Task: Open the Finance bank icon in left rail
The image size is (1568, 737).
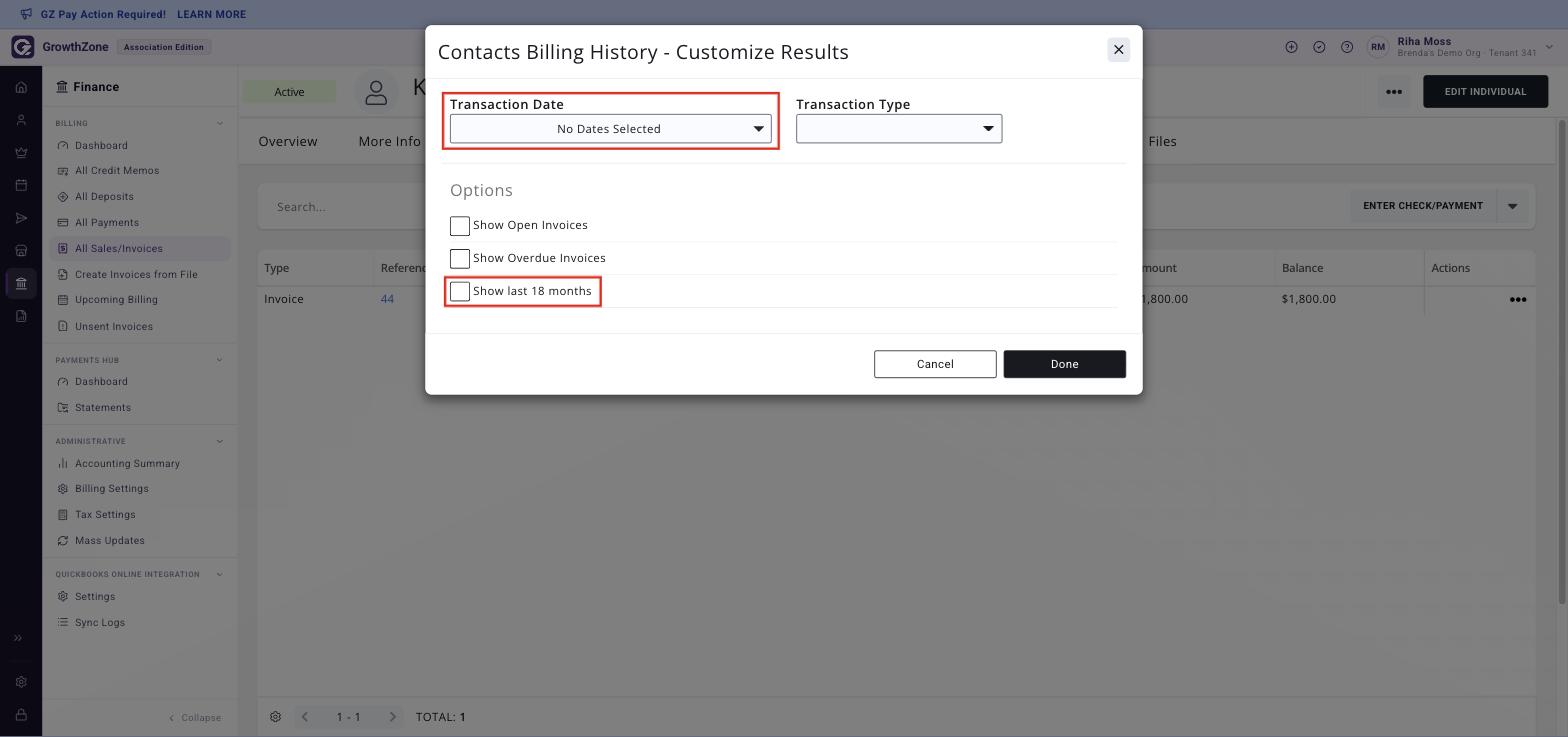Action: pyautogui.click(x=21, y=283)
